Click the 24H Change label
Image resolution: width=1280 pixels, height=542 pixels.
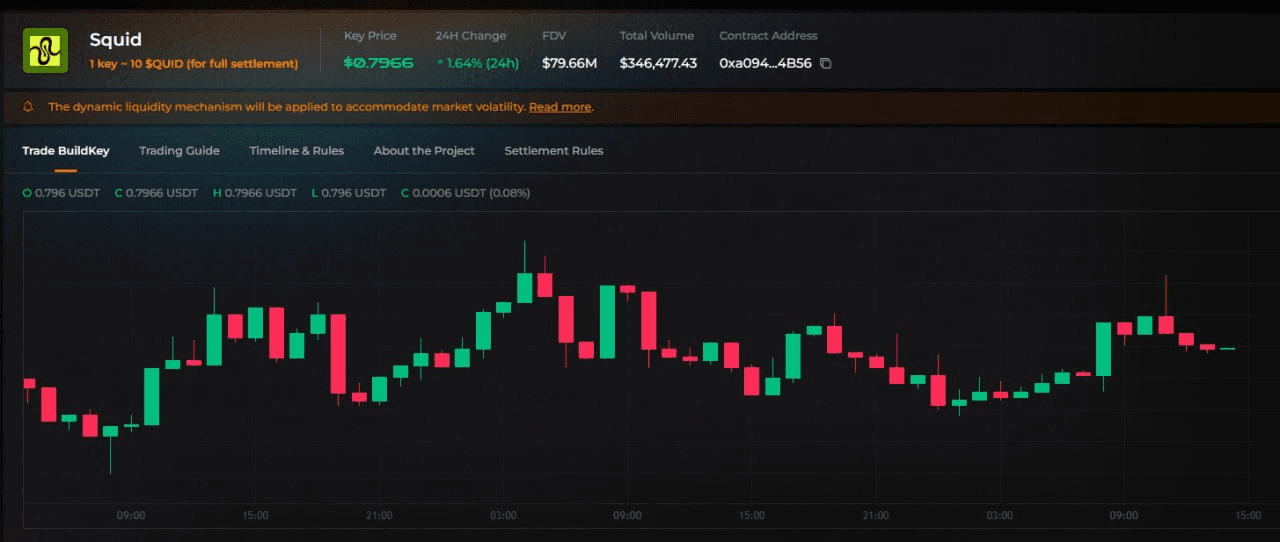pos(471,36)
